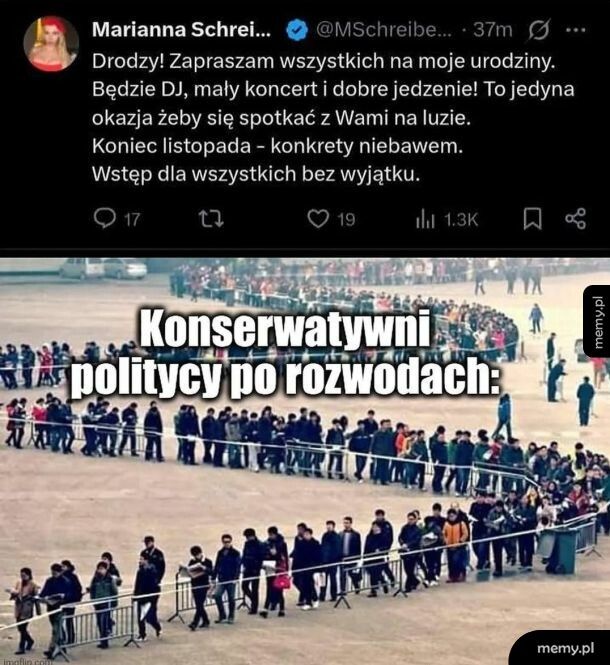Click the tweet text about urodziny
Screen dimensions: 610x665
333,117
